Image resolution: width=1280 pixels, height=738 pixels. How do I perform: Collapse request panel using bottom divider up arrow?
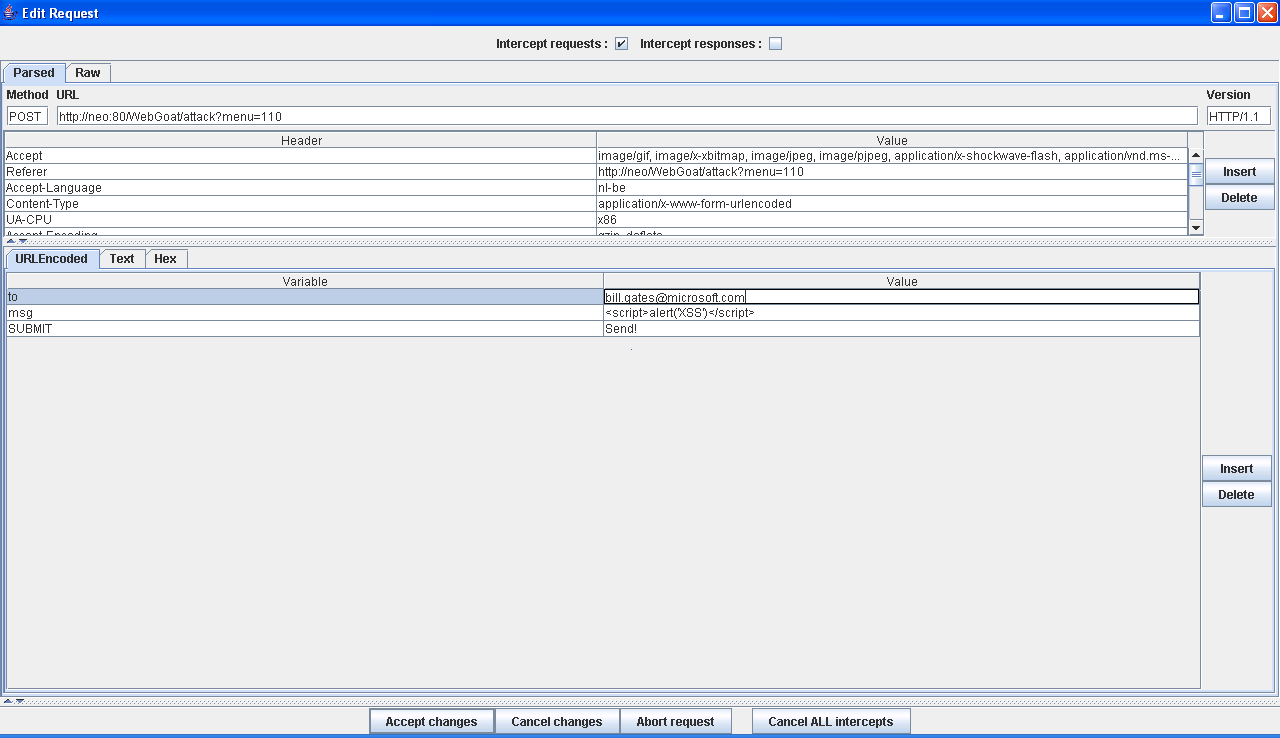[x=8, y=701]
